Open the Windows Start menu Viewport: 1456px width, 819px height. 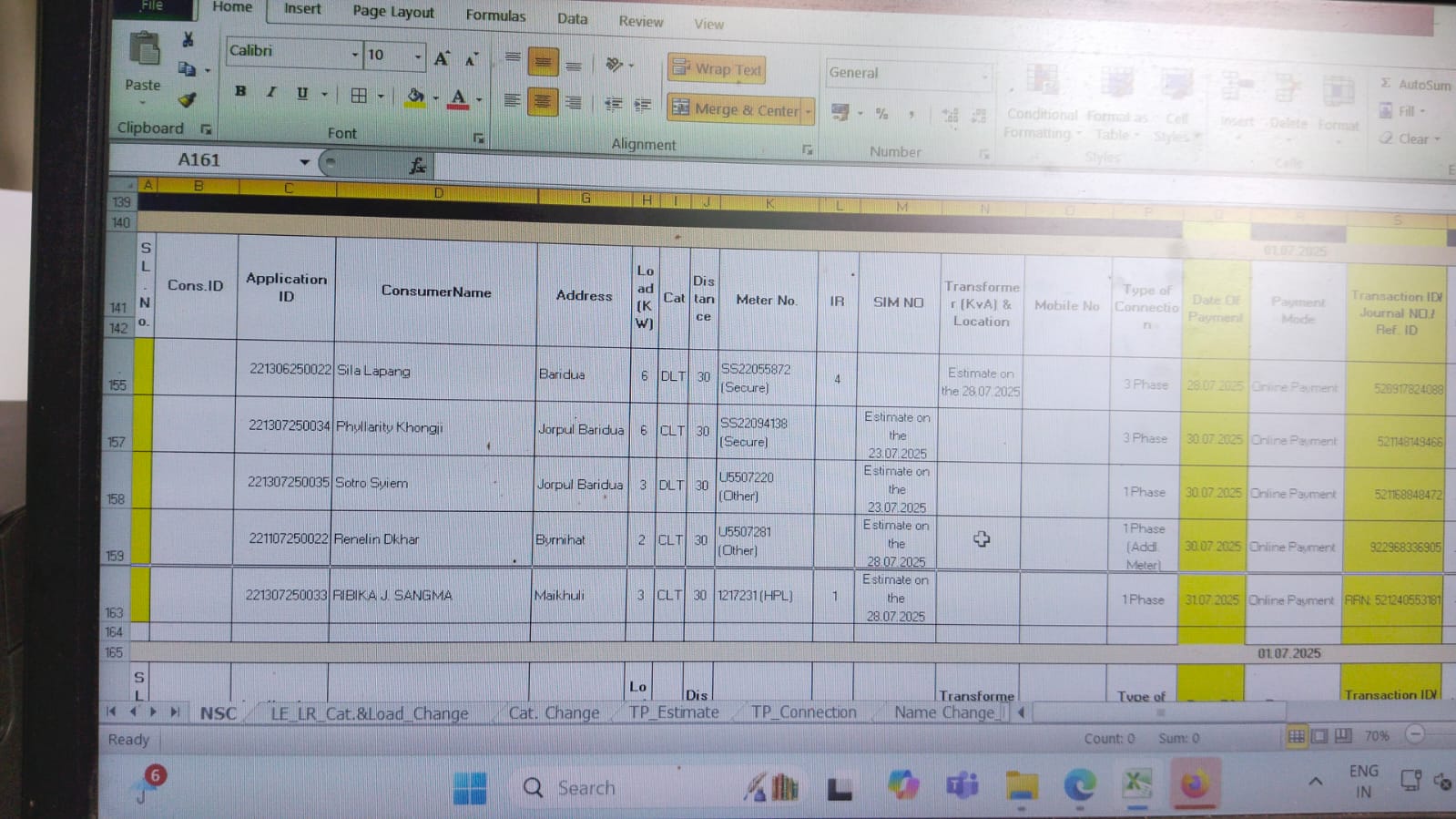coord(470,788)
